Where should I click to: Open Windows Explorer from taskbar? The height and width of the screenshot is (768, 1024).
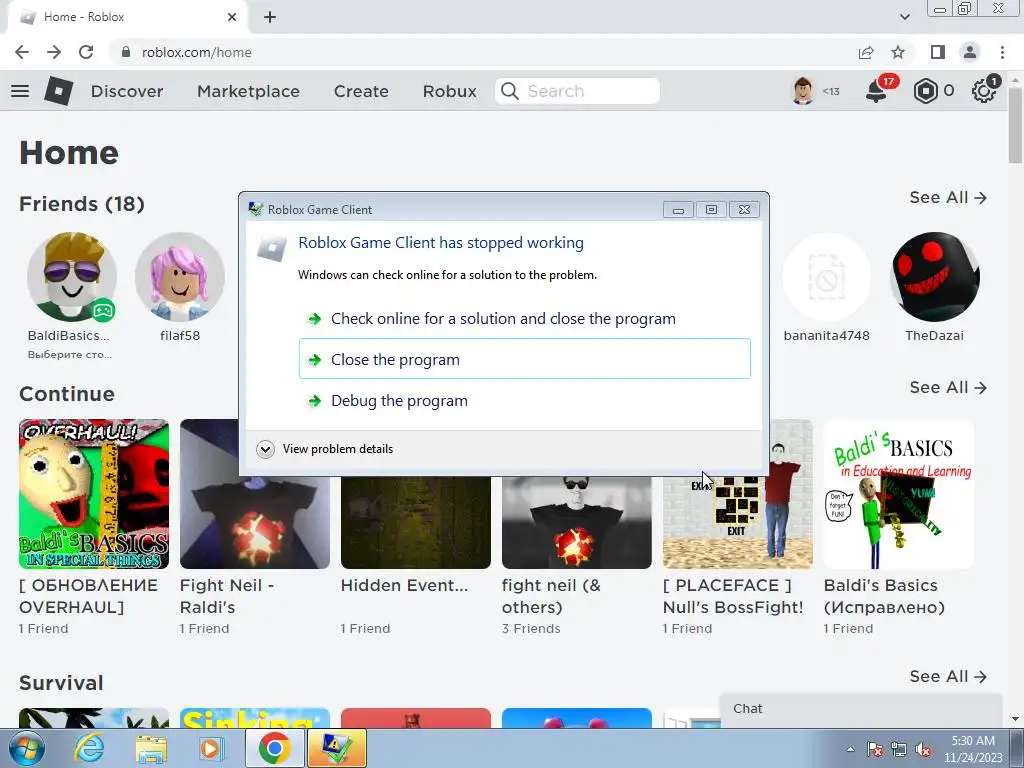151,748
